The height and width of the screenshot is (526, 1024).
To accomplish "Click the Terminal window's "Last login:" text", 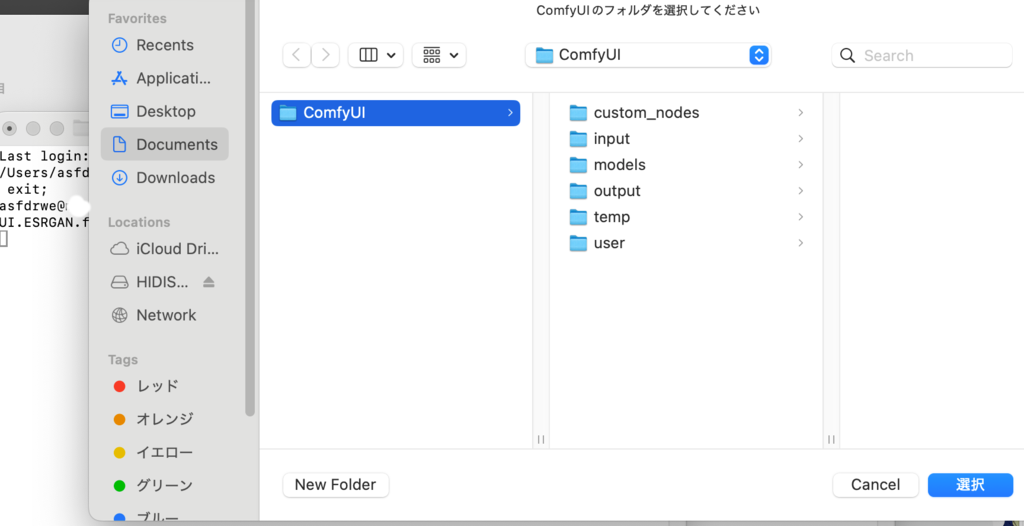I will click(x=44, y=156).
